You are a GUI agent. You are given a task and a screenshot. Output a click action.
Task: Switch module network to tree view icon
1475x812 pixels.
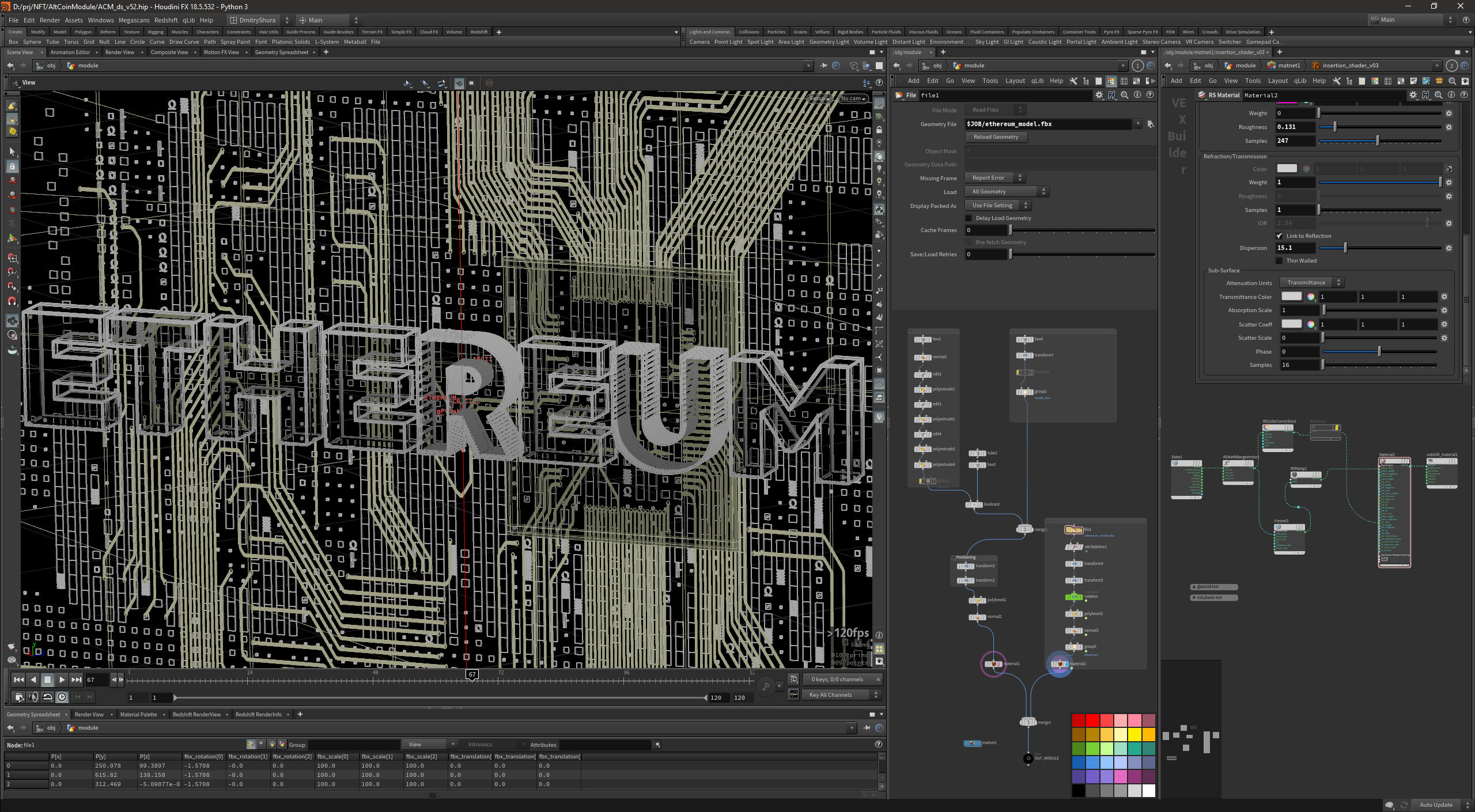pos(1086,81)
